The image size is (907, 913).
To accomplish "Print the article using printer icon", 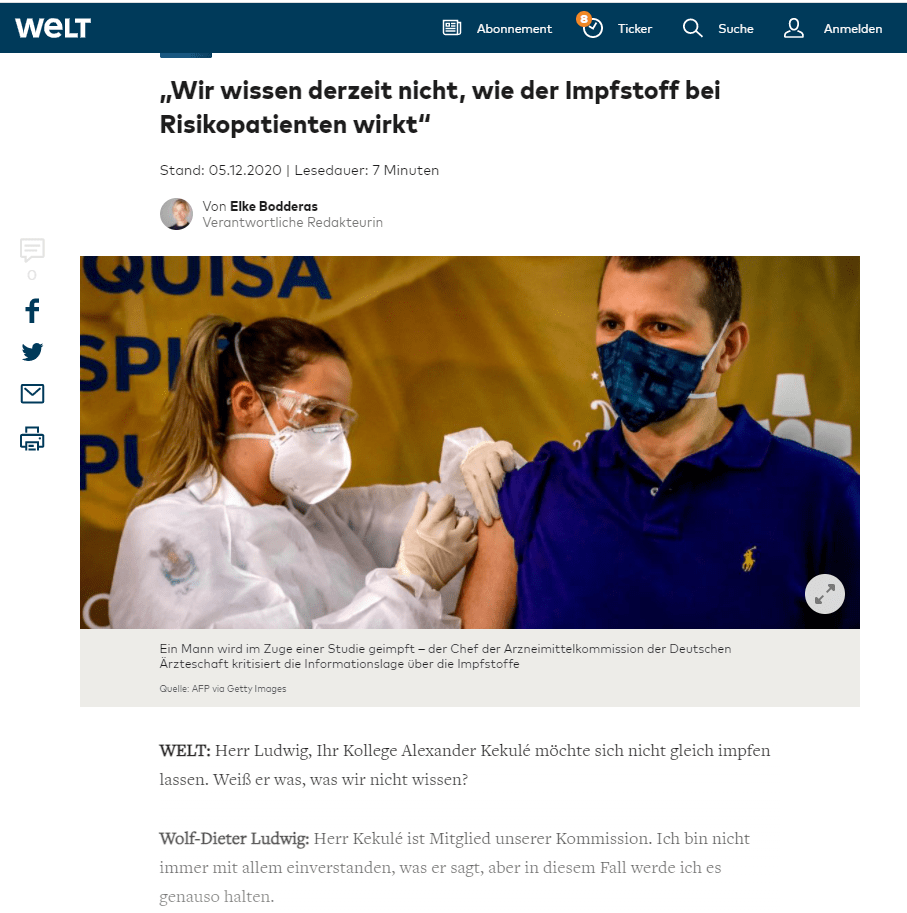I will (32, 438).
